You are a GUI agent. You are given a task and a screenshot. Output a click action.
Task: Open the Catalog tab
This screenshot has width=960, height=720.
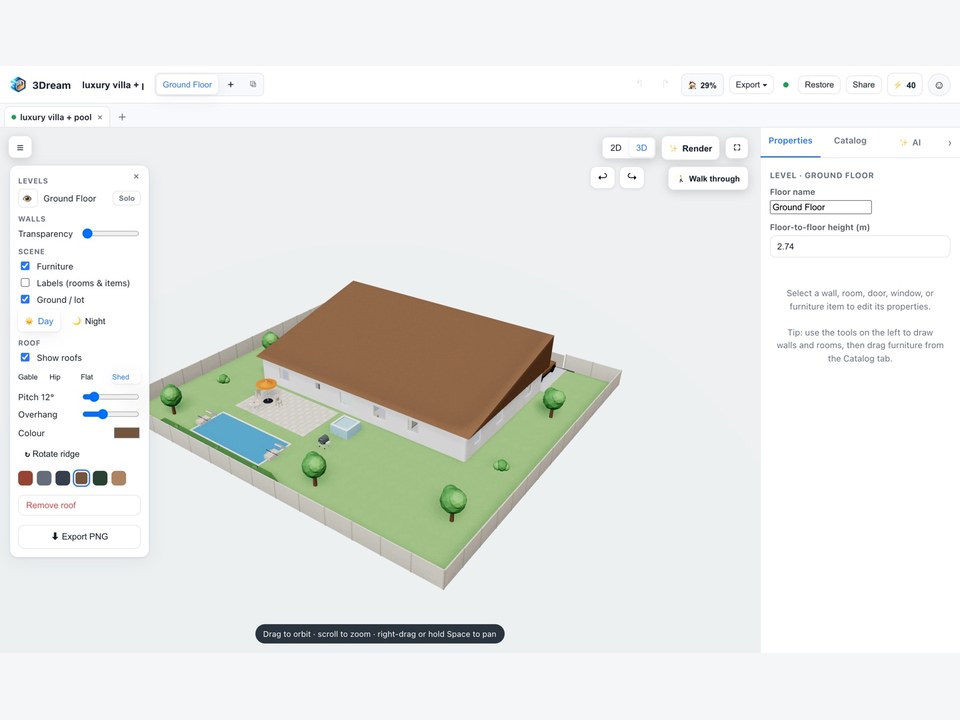[x=850, y=141]
